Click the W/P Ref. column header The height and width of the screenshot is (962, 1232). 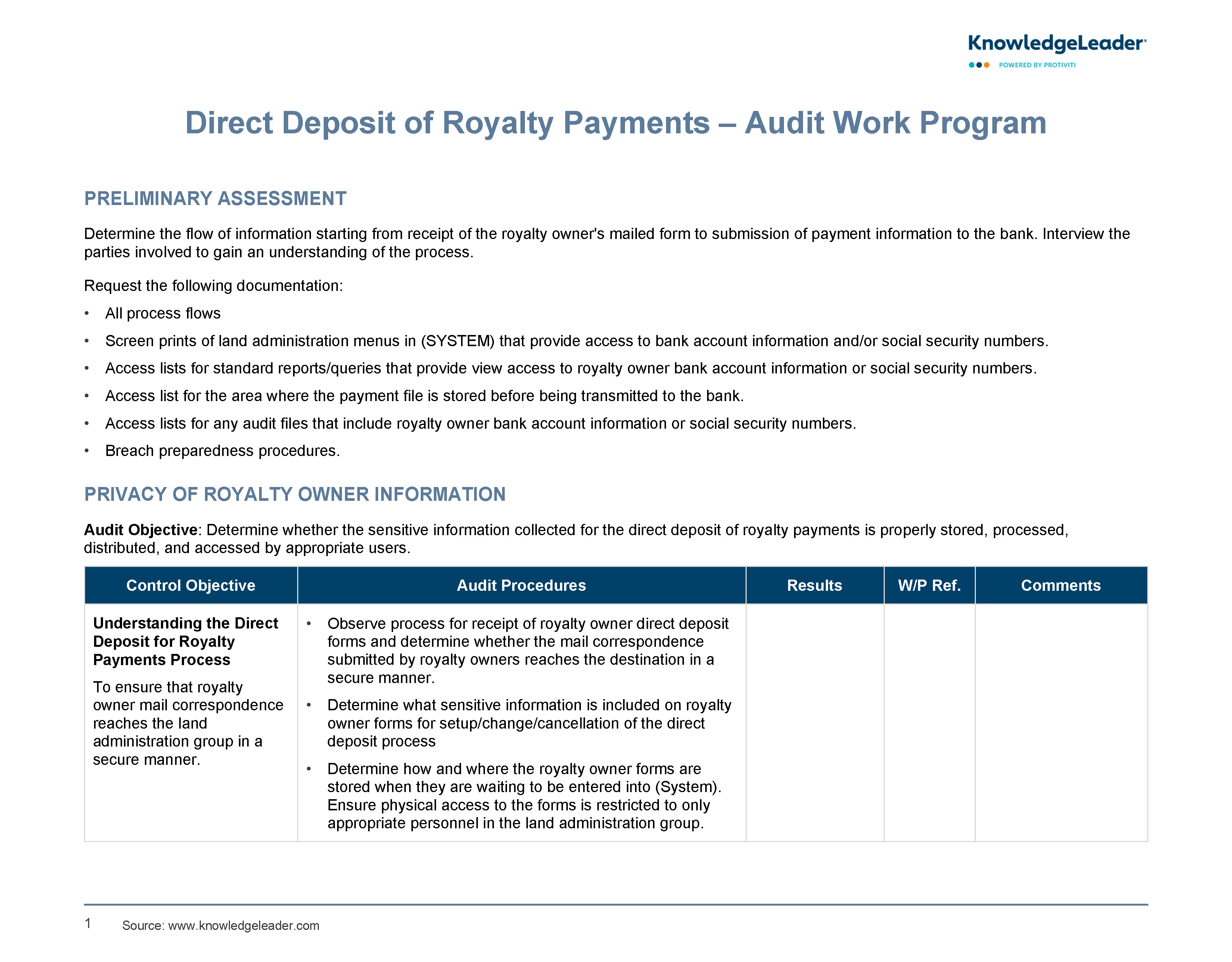click(x=929, y=585)
